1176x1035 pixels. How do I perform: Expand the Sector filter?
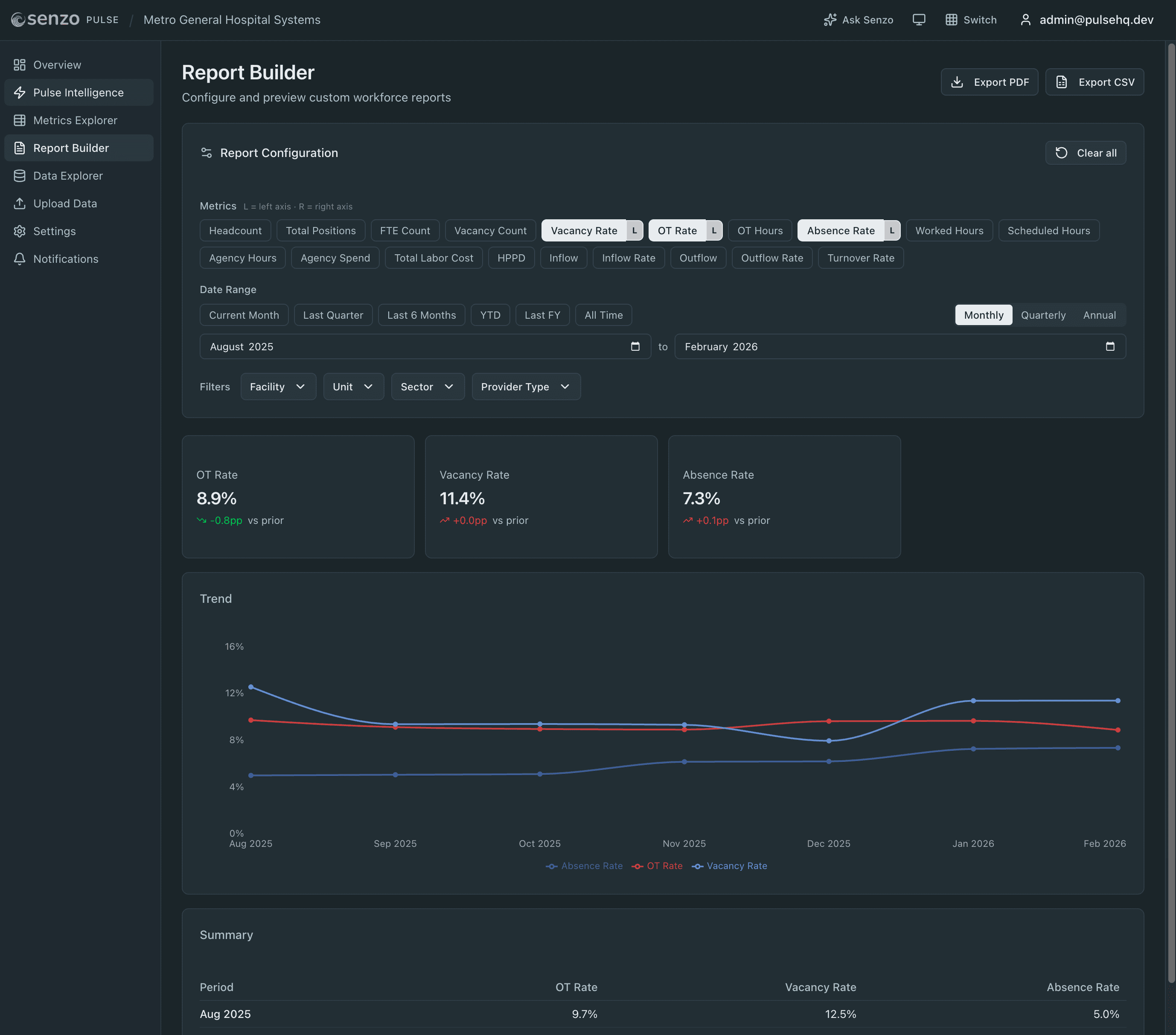427,386
